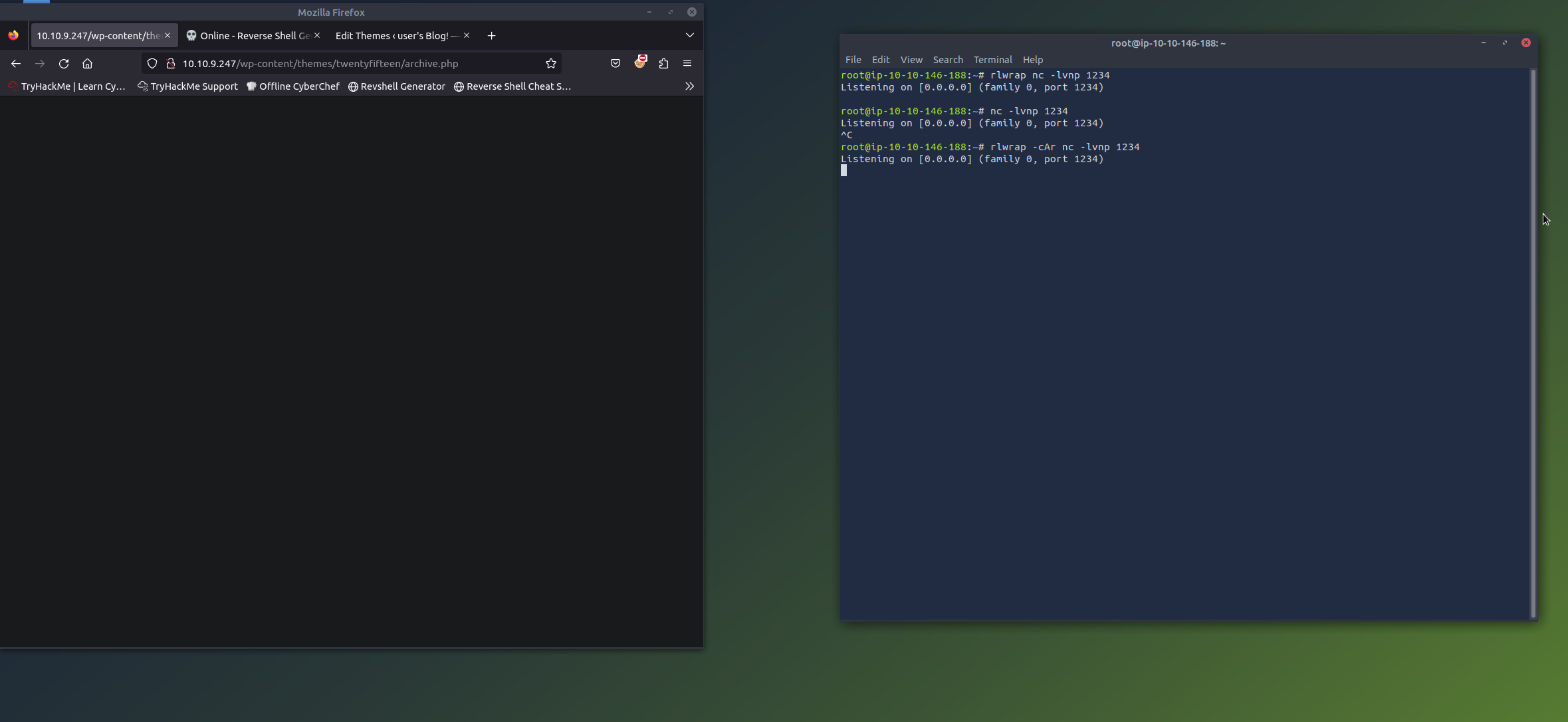The width and height of the screenshot is (1568, 722).
Task: Reload the current page
Action: [64, 64]
